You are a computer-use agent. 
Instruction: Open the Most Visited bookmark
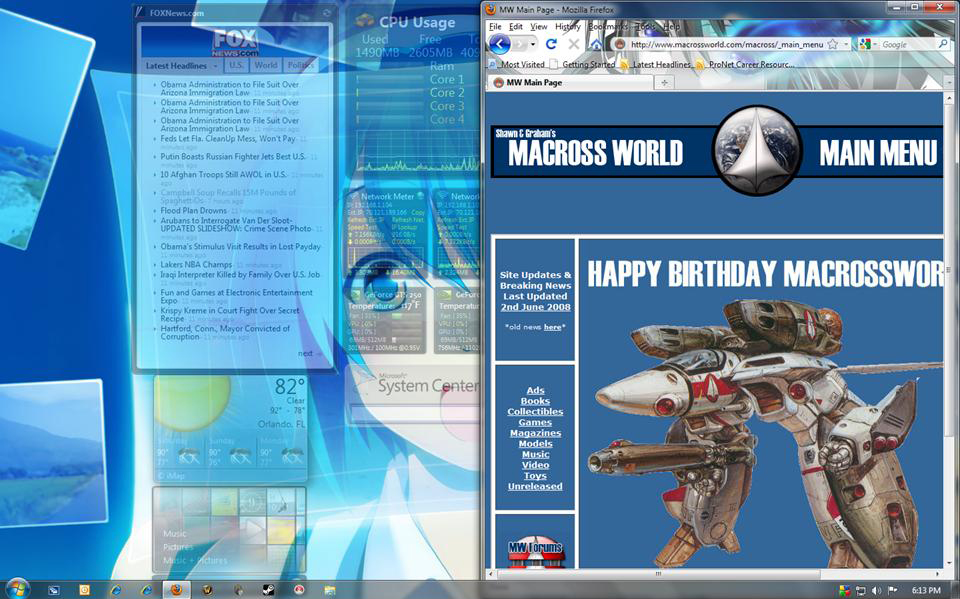coord(517,64)
